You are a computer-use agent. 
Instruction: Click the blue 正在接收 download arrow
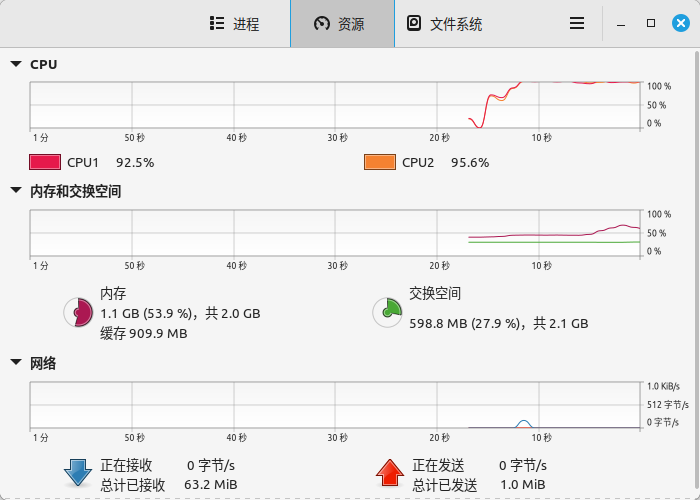pos(78,473)
